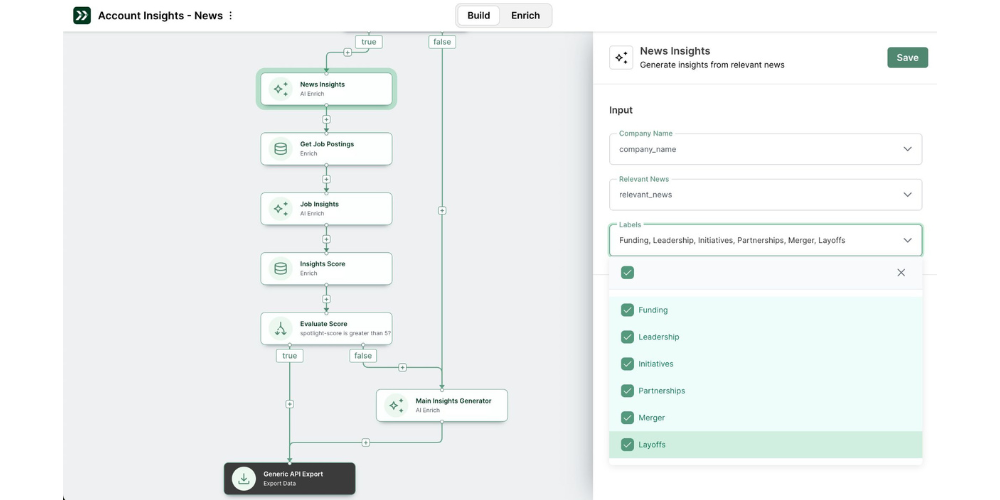Toggle the Layoffs label checkbox
The height and width of the screenshot is (500, 1000).
tap(627, 445)
